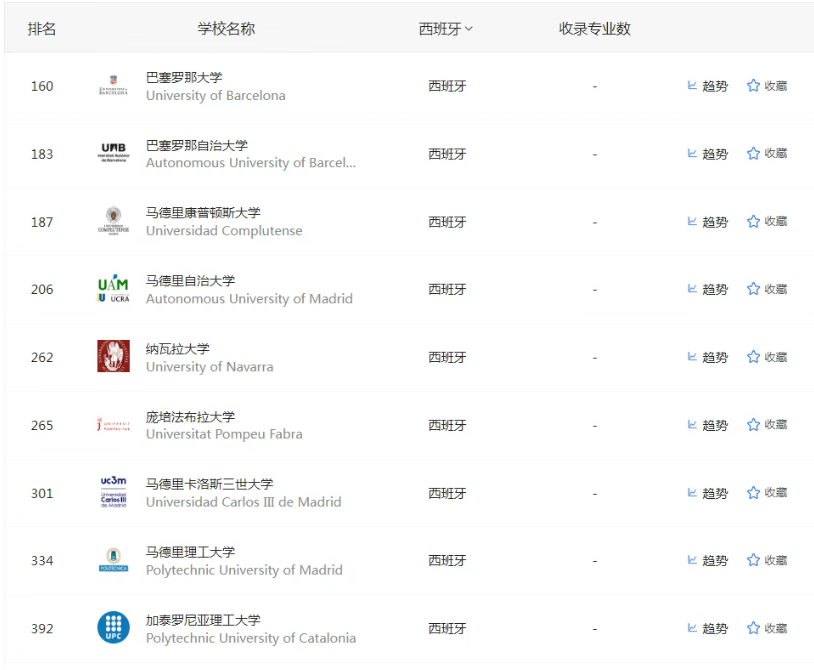Click English name Universidad Carlos III de Madrid

click(243, 502)
